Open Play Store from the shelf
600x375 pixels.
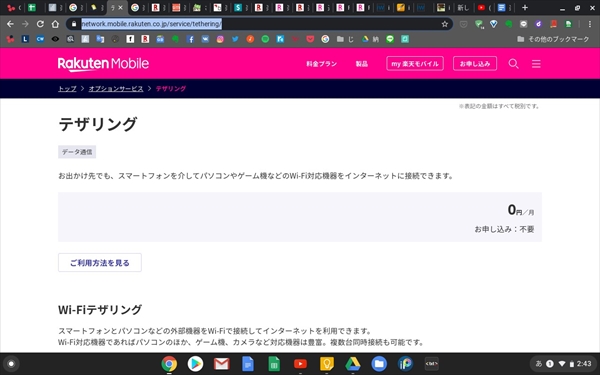click(x=195, y=364)
